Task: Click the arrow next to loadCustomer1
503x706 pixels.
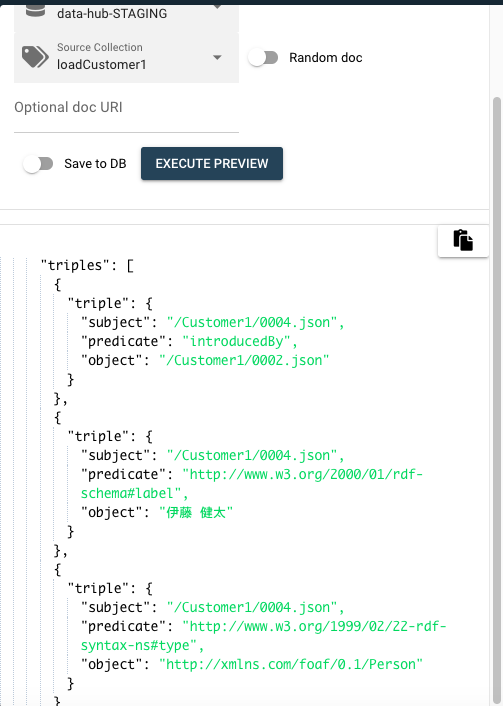Action: pos(217,58)
